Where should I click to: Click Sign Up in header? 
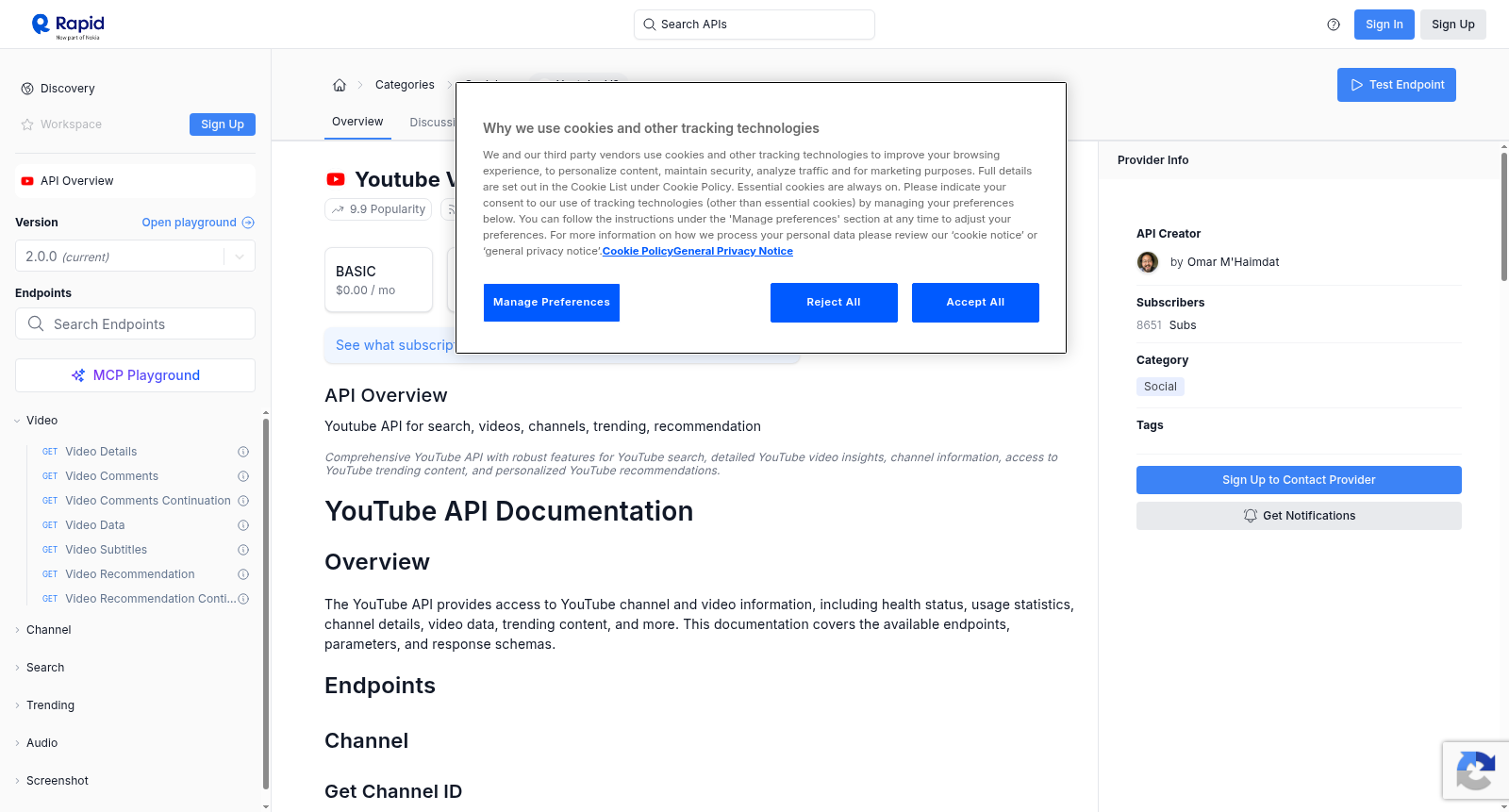tap(1453, 25)
